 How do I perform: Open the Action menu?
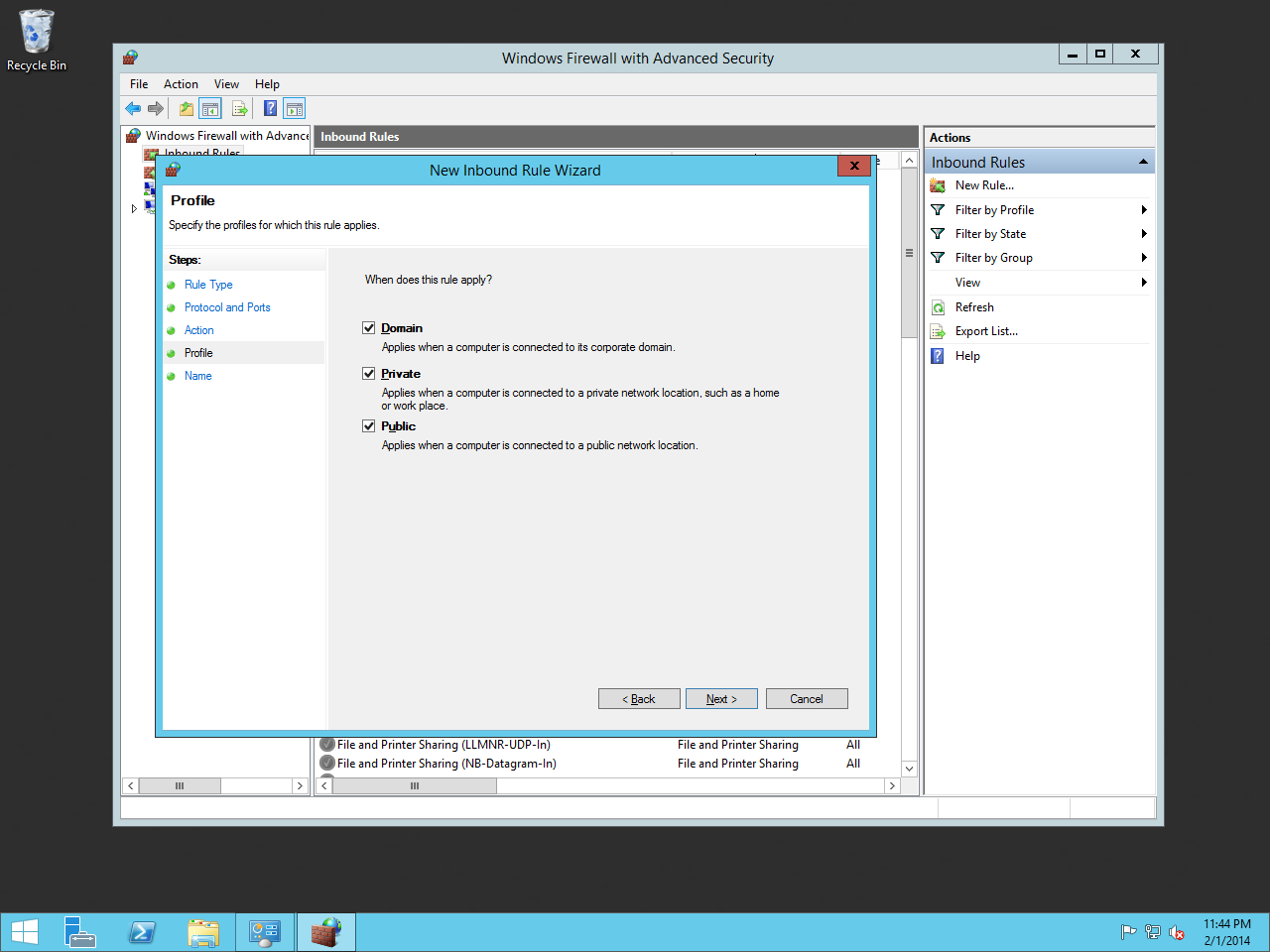[181, 84]
